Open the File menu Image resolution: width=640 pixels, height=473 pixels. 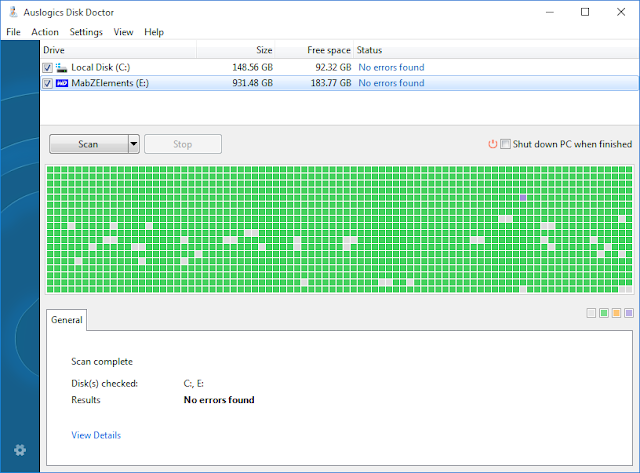click(13, 32)
